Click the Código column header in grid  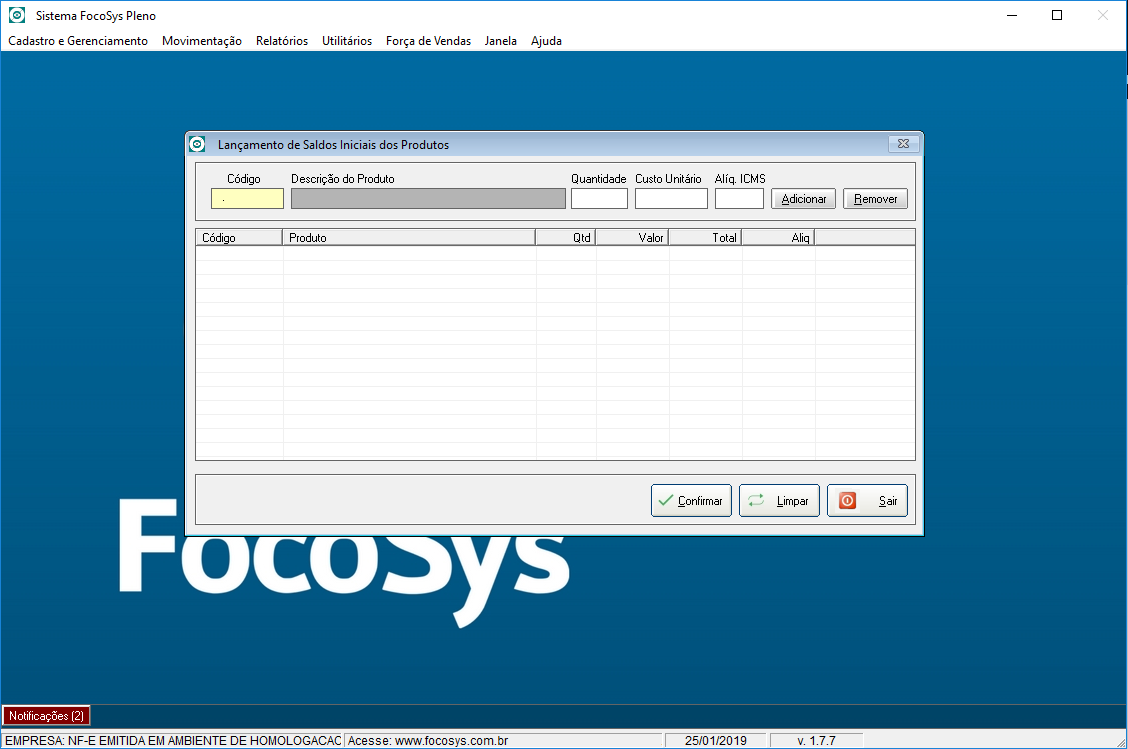[x=239, y=237]
